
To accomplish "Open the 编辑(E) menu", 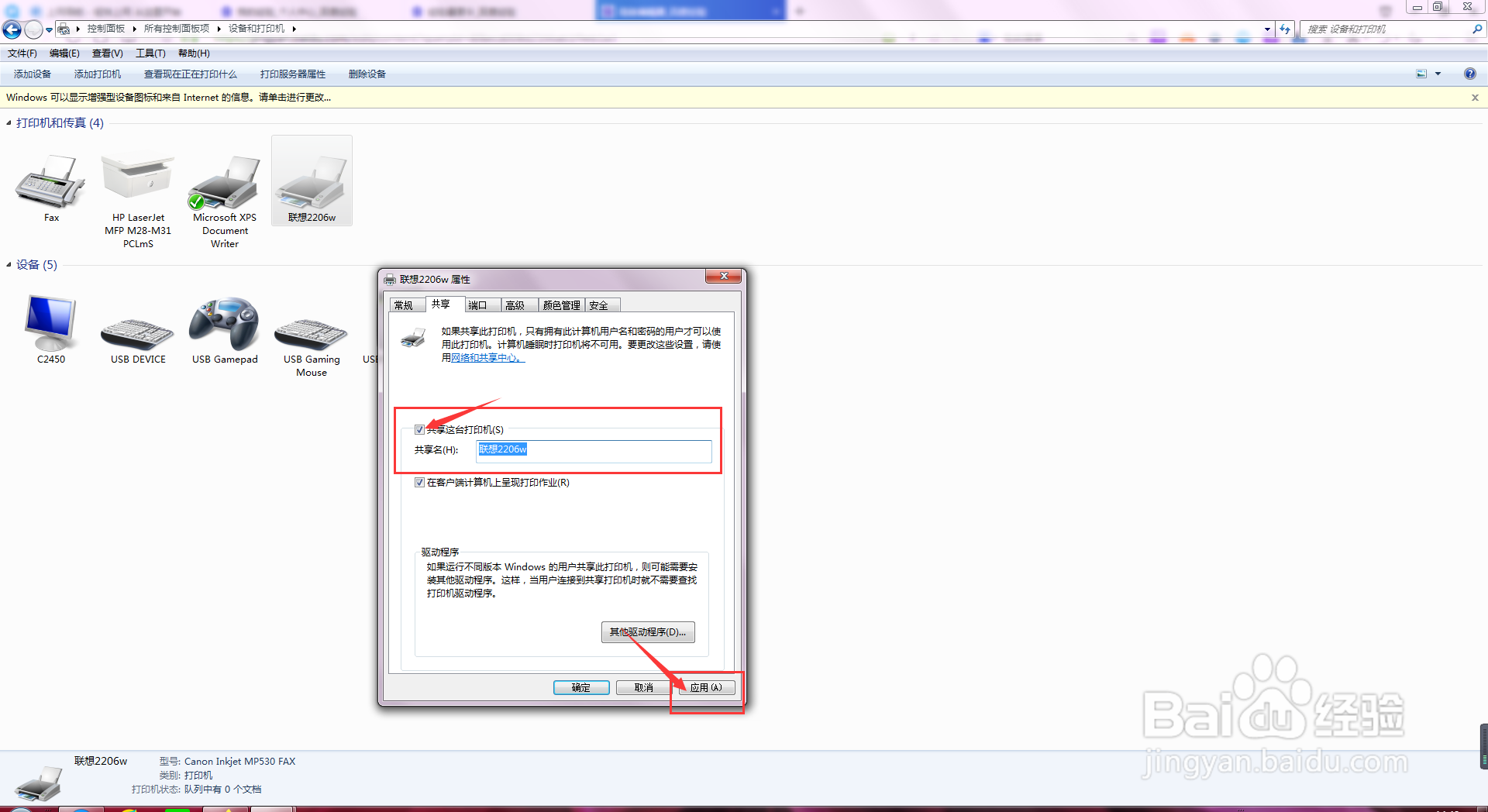I will tap(64, 53).
